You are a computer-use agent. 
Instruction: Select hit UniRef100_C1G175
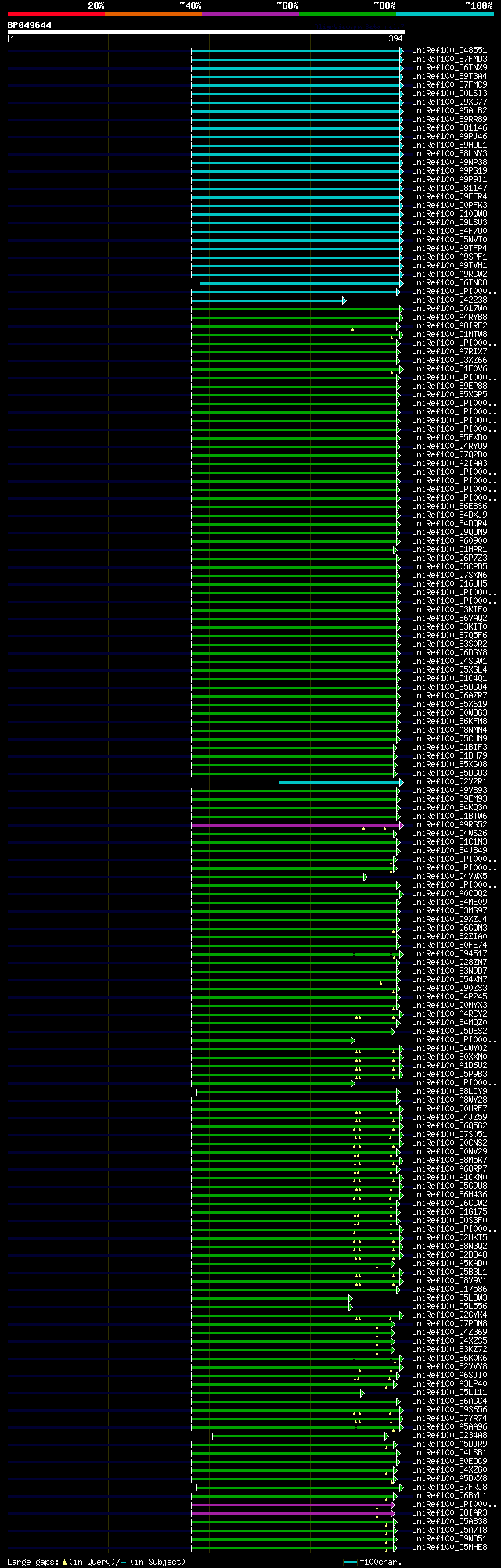tap(449, 1211)
